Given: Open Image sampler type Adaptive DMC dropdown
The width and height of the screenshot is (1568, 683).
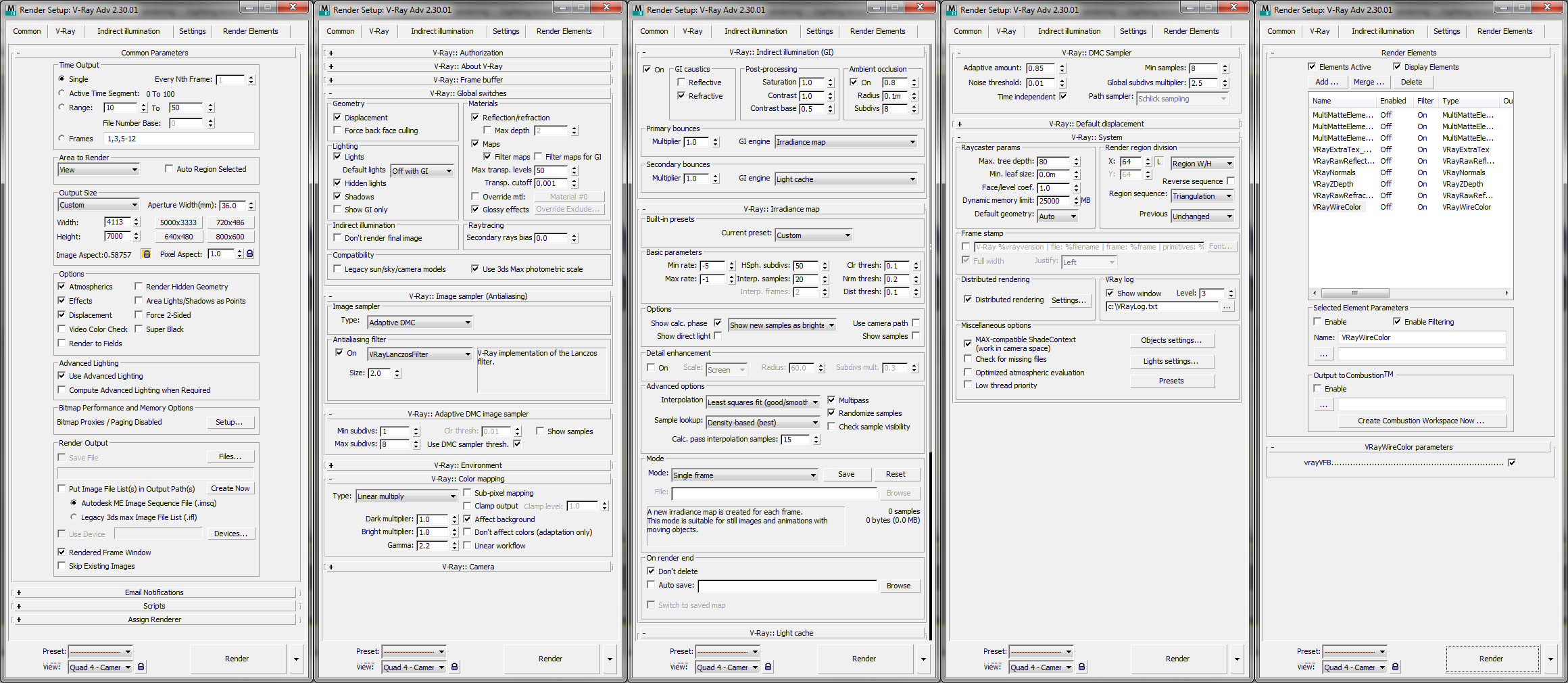Looking at the screenshot, I should pyautogui.click(x=420, y=323).
